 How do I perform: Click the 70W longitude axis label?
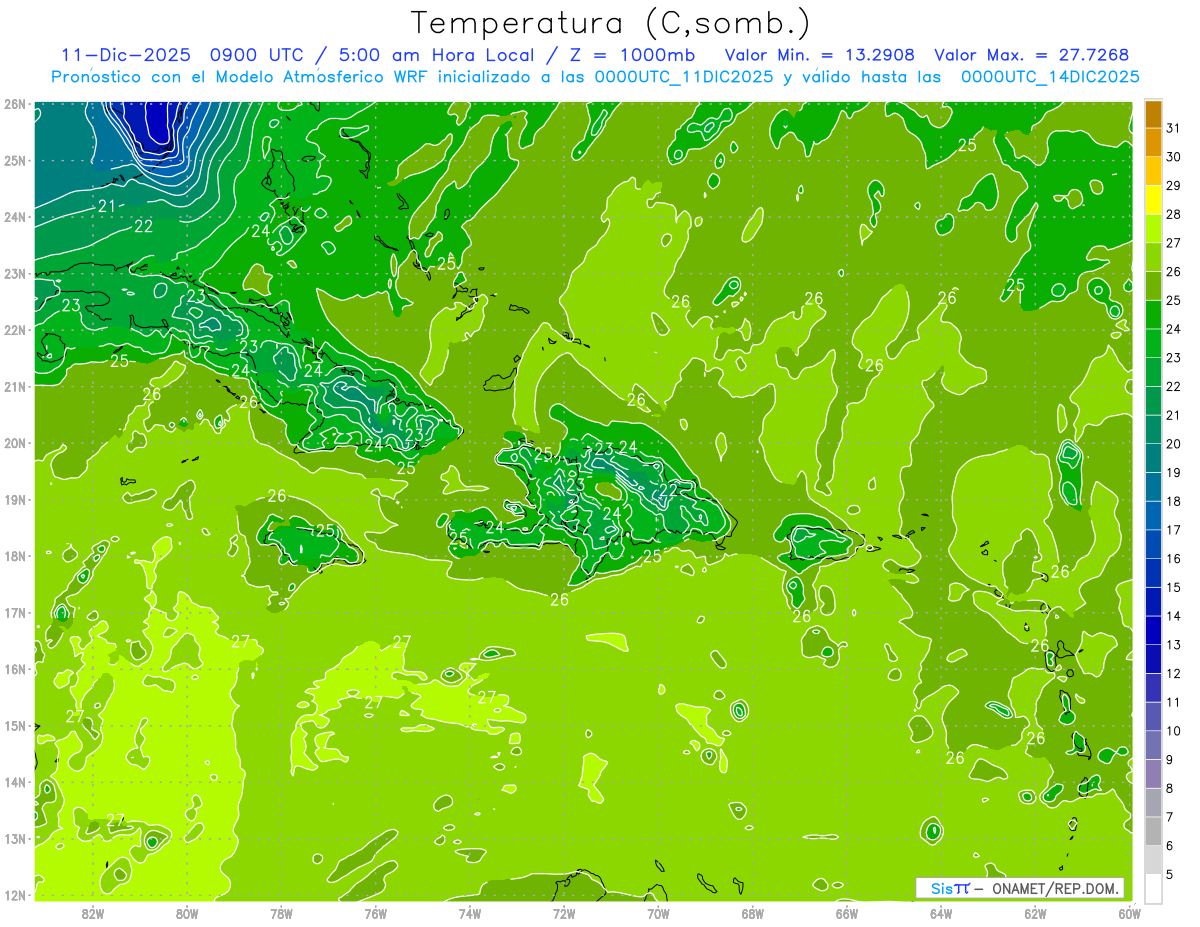(x=658, y=913)
